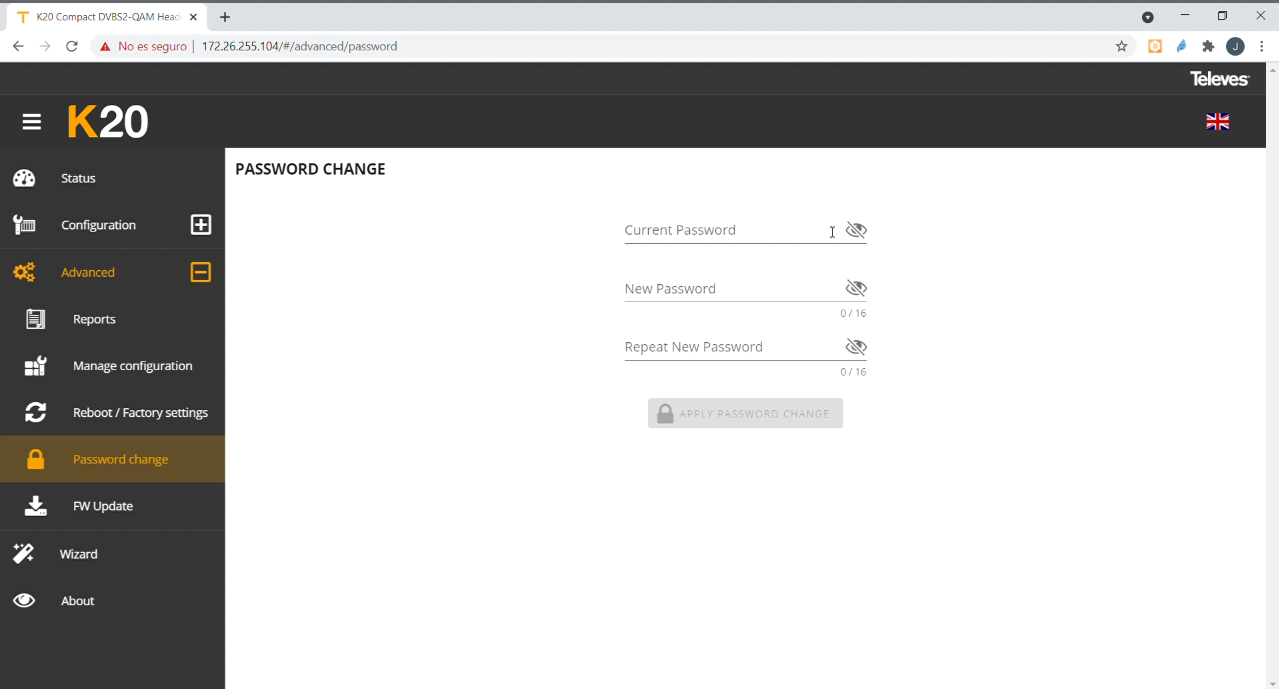The width and height of the screenshot is (1279, 689).
Task: Click the Wizard magic wand icon
Action: [x=24, y=553]
